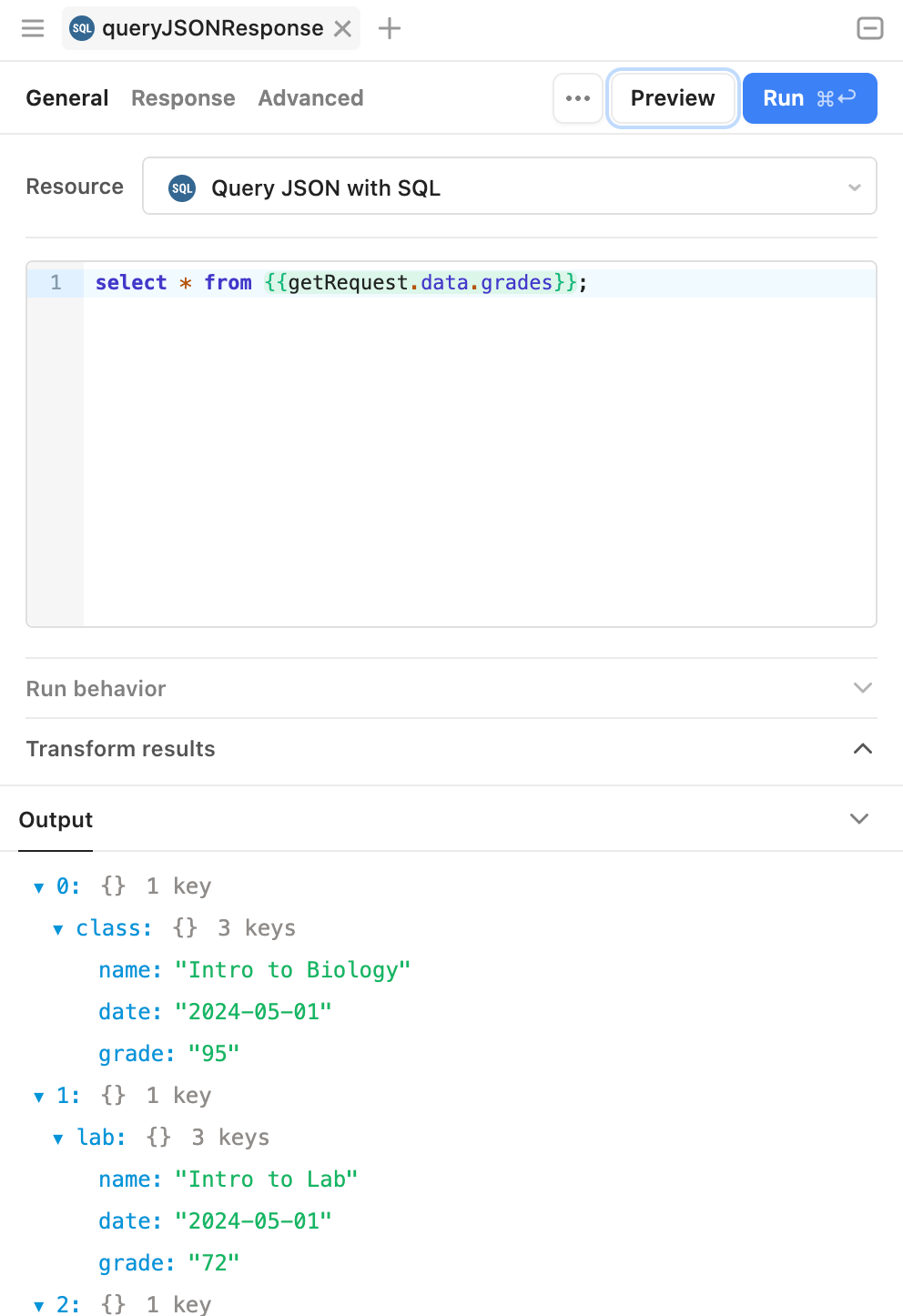This screenshot has height=1316, width=903.
Task: Click the value "Intro to Lab"
Action: pos(267,1179)
